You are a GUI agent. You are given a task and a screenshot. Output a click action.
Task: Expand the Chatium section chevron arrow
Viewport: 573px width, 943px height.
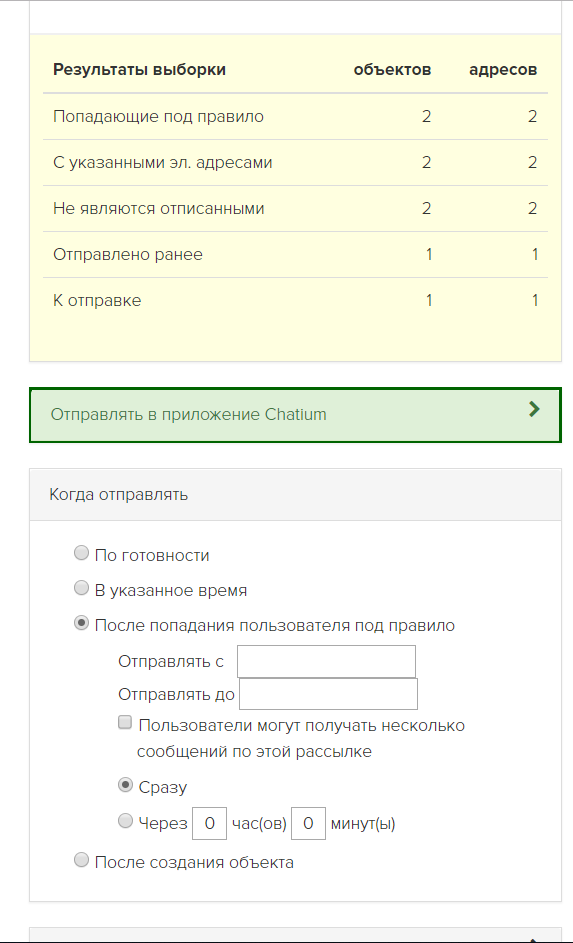point(534,410)
